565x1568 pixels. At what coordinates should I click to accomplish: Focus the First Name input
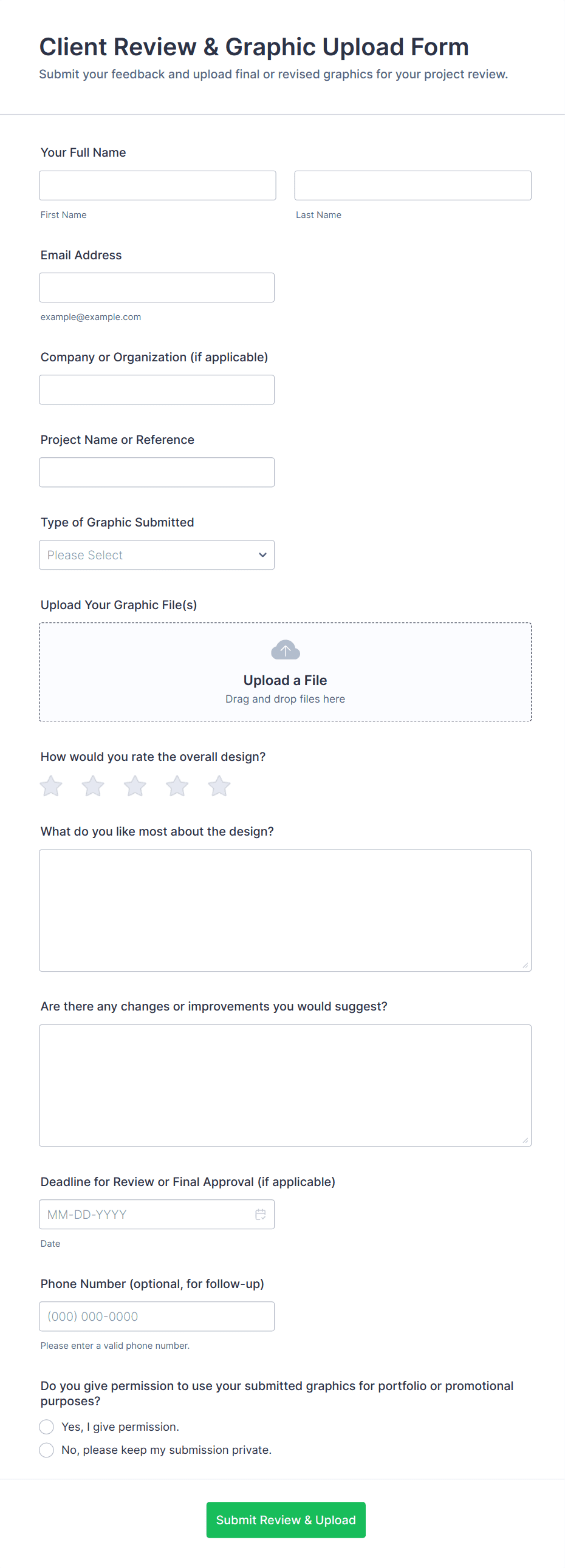157,186
